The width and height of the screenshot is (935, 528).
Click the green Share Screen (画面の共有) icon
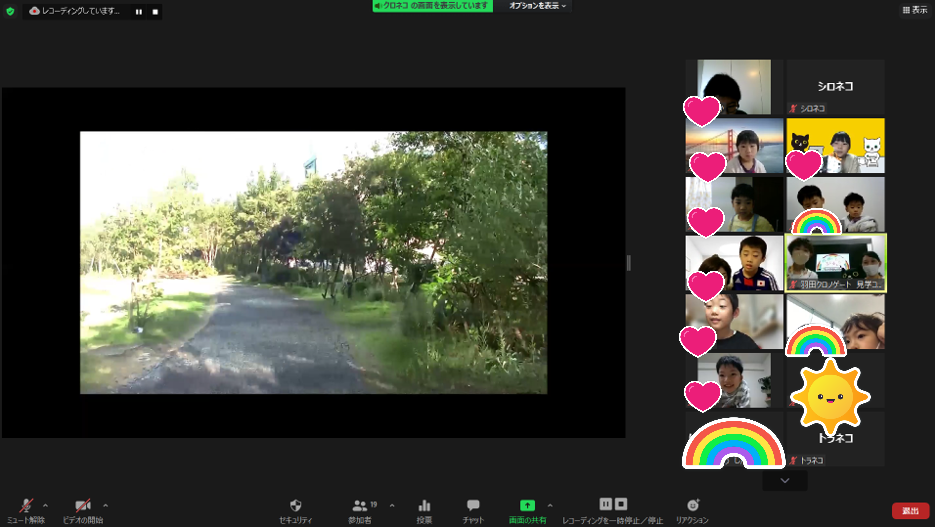point(527,506)
